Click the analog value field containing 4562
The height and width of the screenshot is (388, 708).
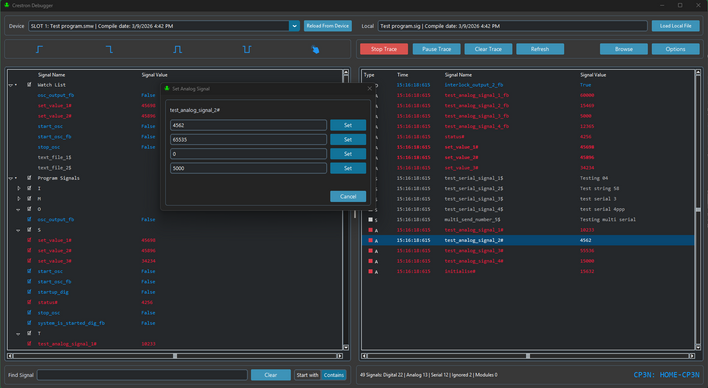click(248, 125)
